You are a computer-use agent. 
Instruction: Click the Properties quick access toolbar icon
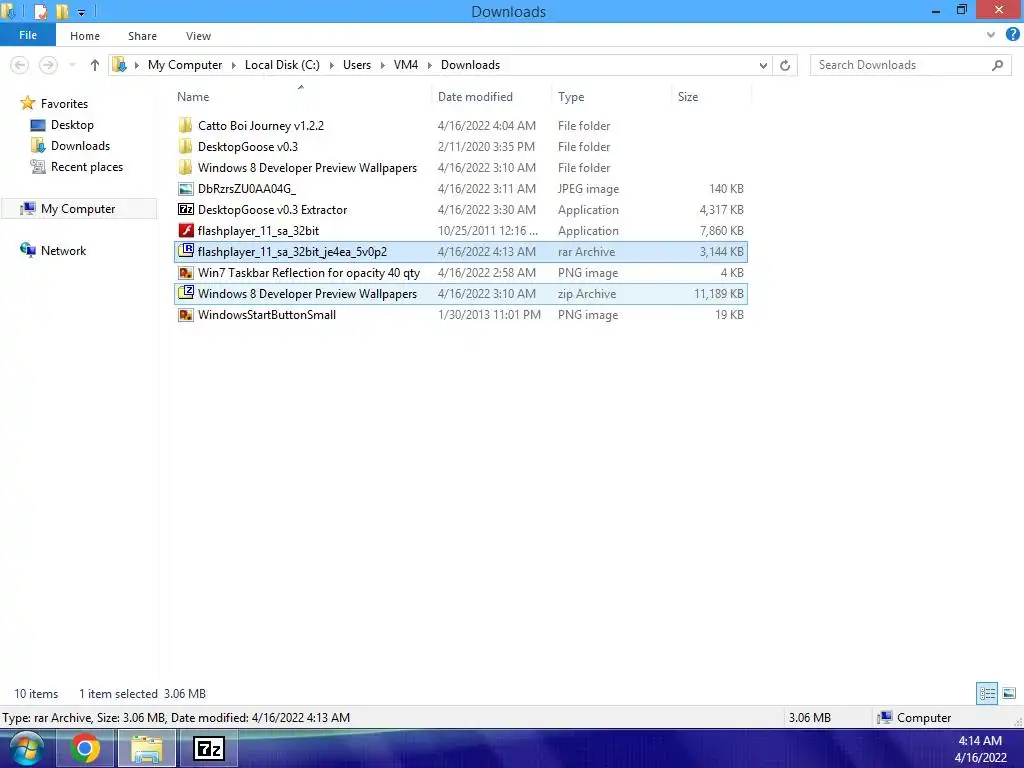[40, 11]
